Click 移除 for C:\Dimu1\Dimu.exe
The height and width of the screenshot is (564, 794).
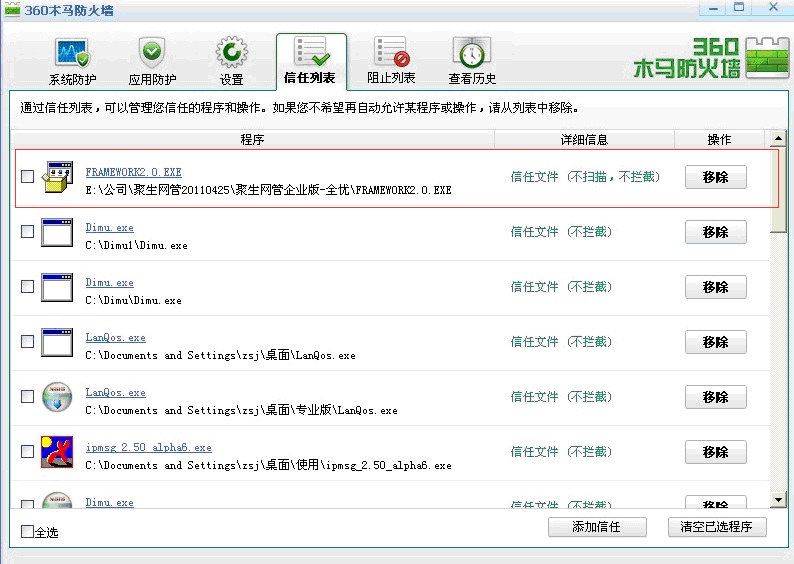716,232
